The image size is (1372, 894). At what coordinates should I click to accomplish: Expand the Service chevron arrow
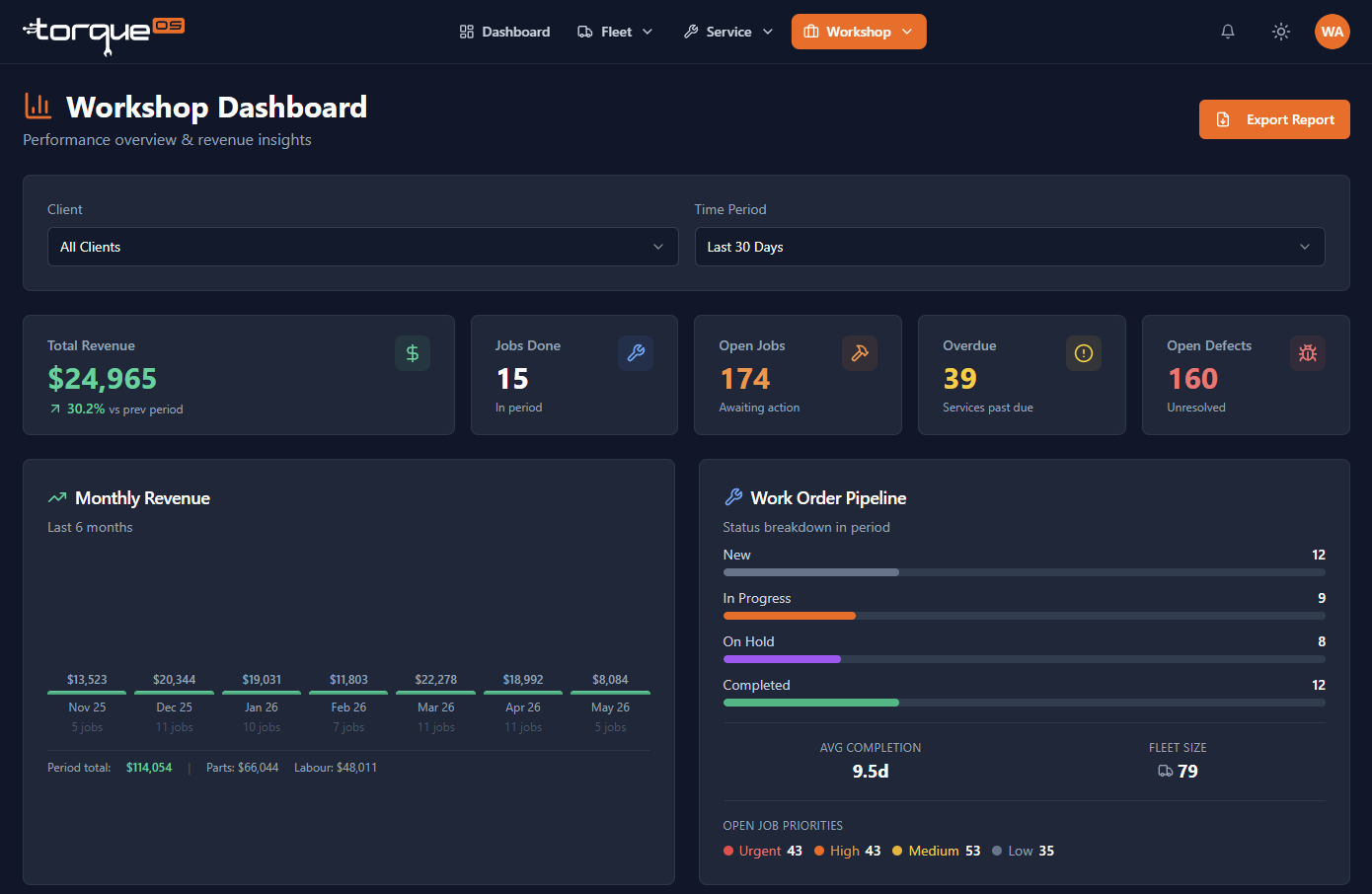[768, 32]
